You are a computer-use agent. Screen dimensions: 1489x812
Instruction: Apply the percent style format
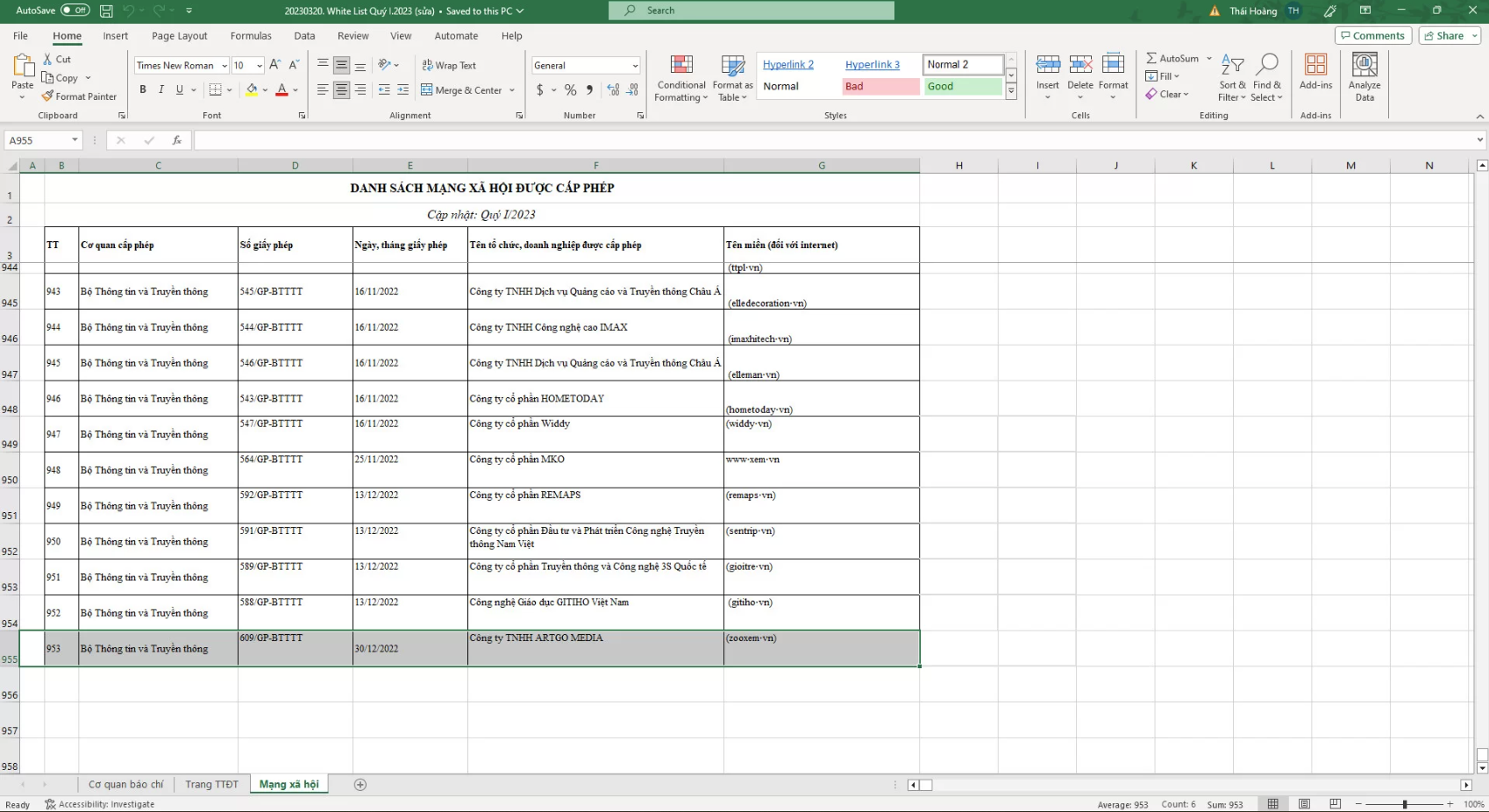pyautogui.click(x=571, y=90)
